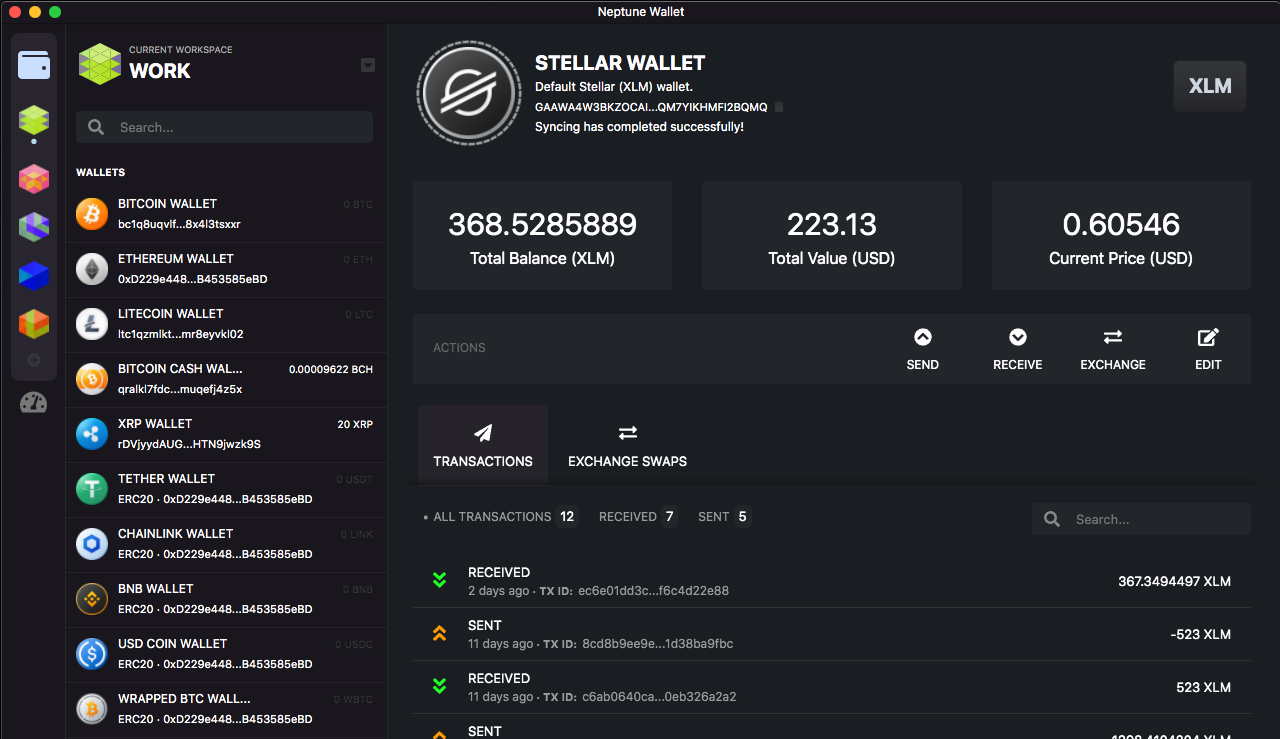Click the Ethereum coin icon
Image resolution: width=1280 pixels, height=739 pixels.
[92, 269]
